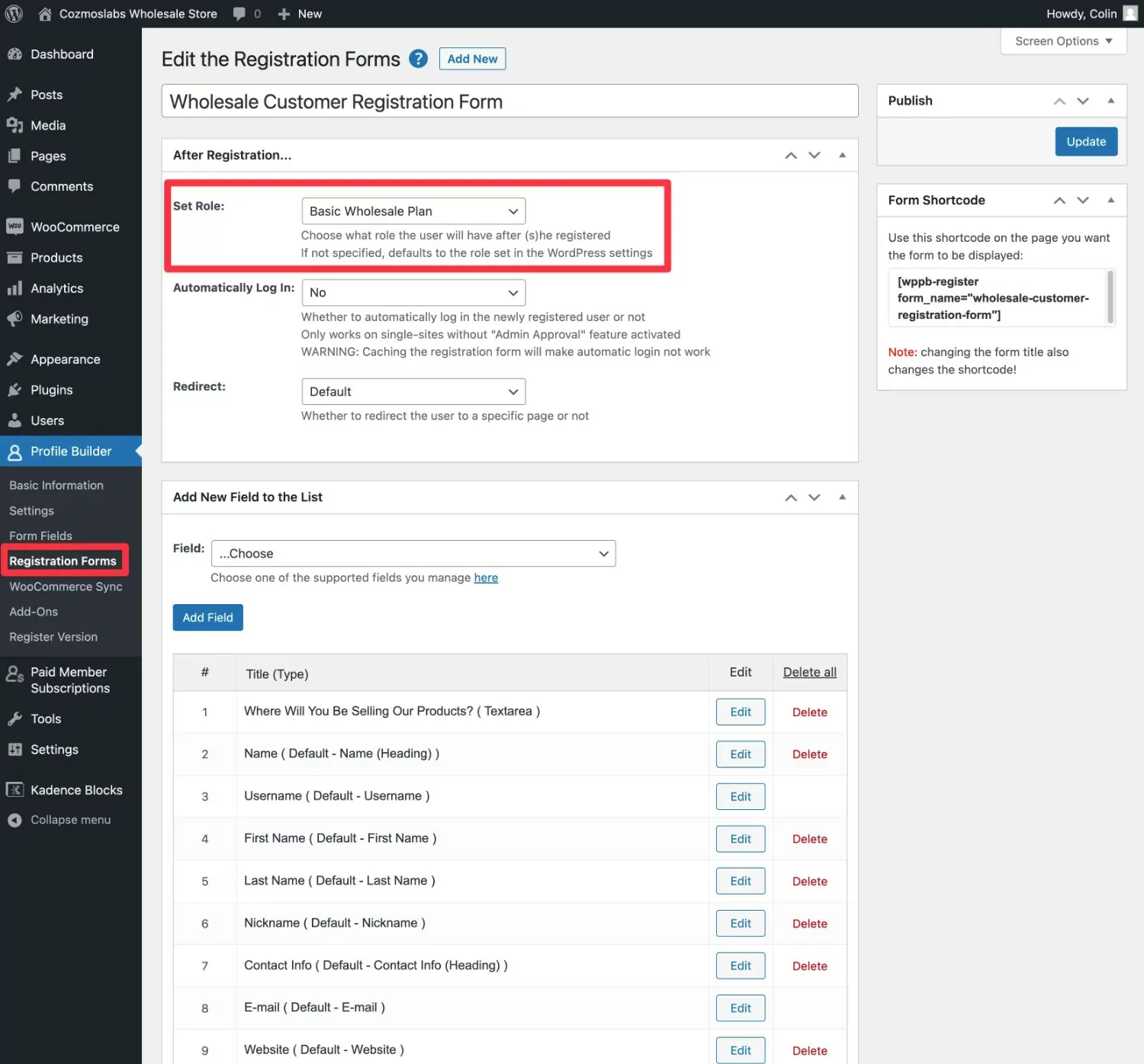1144x1064 pixels.
Task: Open the Automatically Log In dropdown
Action: [413, 293]
